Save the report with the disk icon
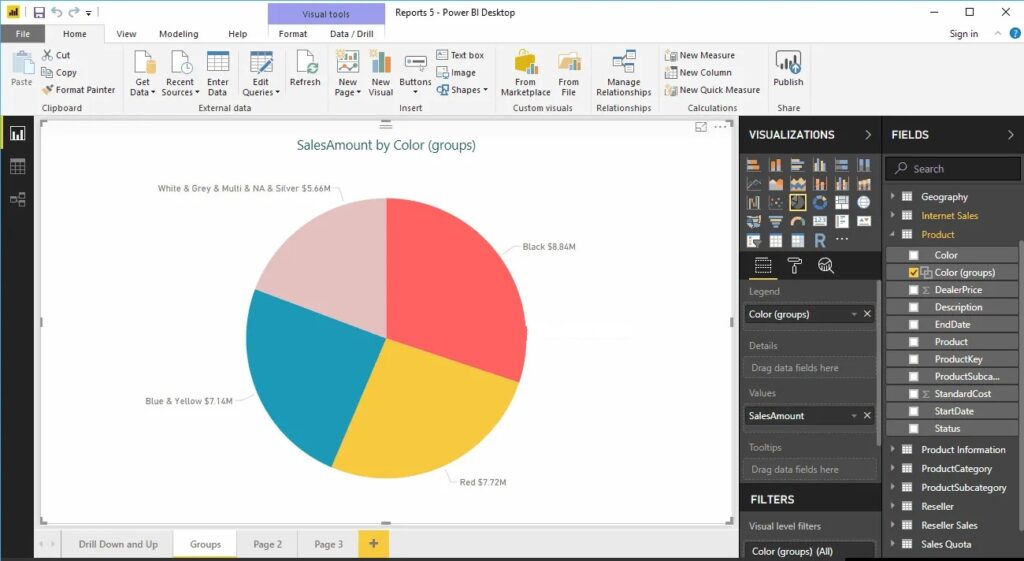Image resolution: width=1024 pixels, height=561 pixels. [x=39, y=12]
